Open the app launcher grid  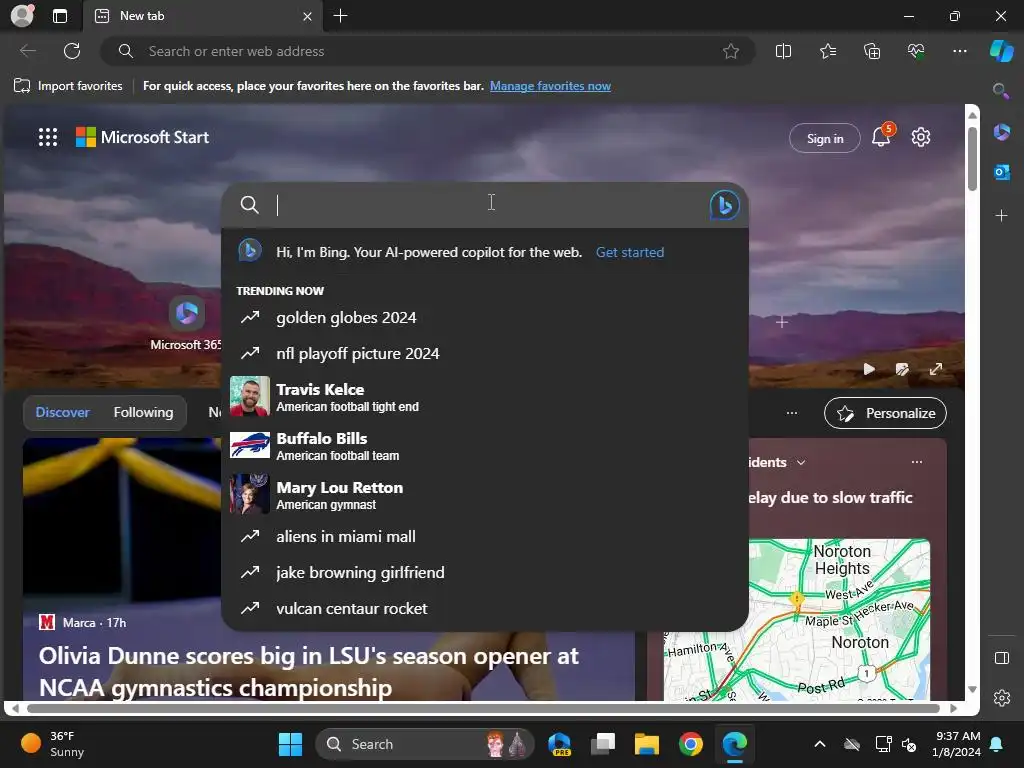tap(48, 137)
